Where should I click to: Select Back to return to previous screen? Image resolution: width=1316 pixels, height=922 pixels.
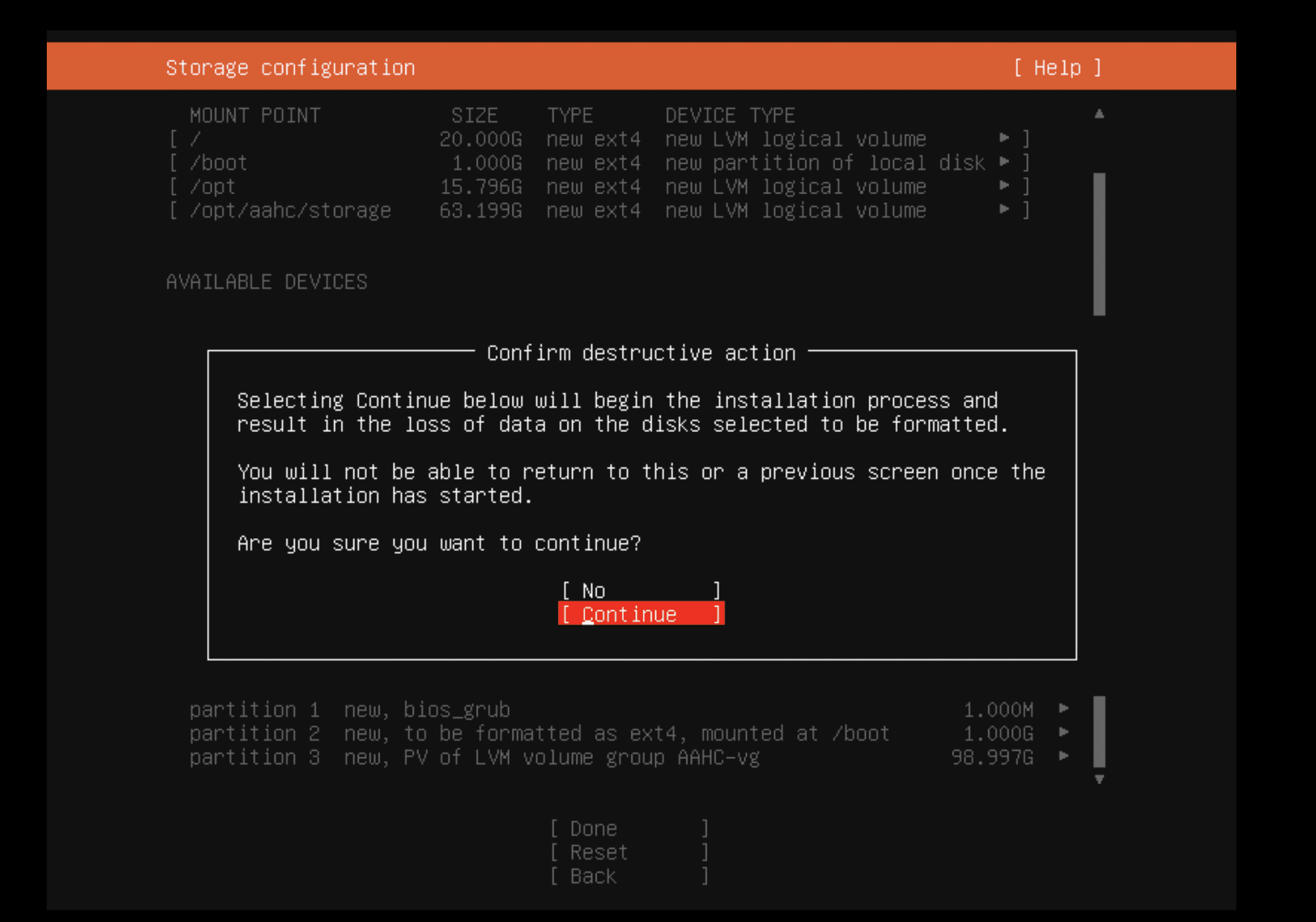click(x=627, y=876)
